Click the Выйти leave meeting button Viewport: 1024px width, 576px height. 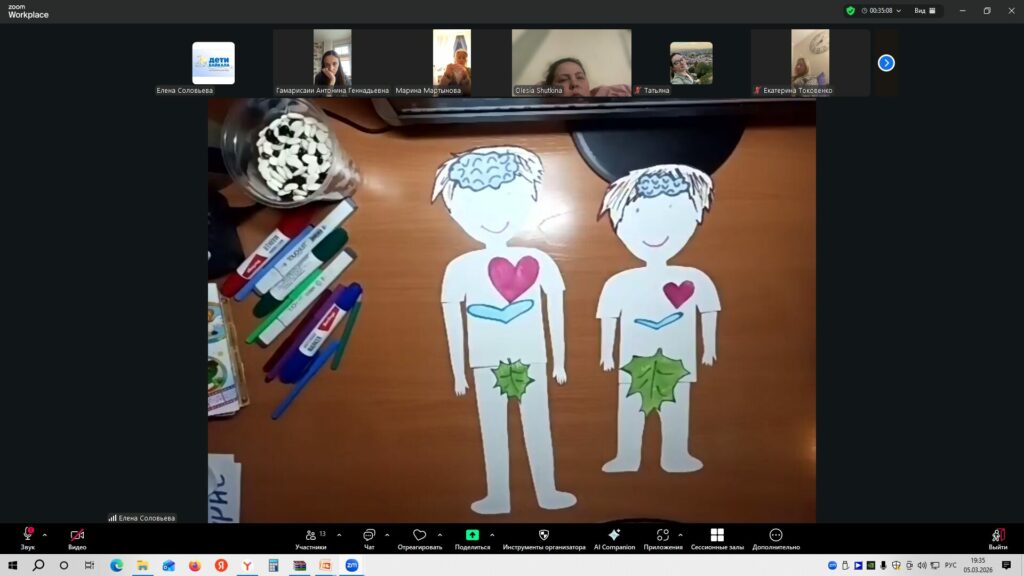pos(997,536)
